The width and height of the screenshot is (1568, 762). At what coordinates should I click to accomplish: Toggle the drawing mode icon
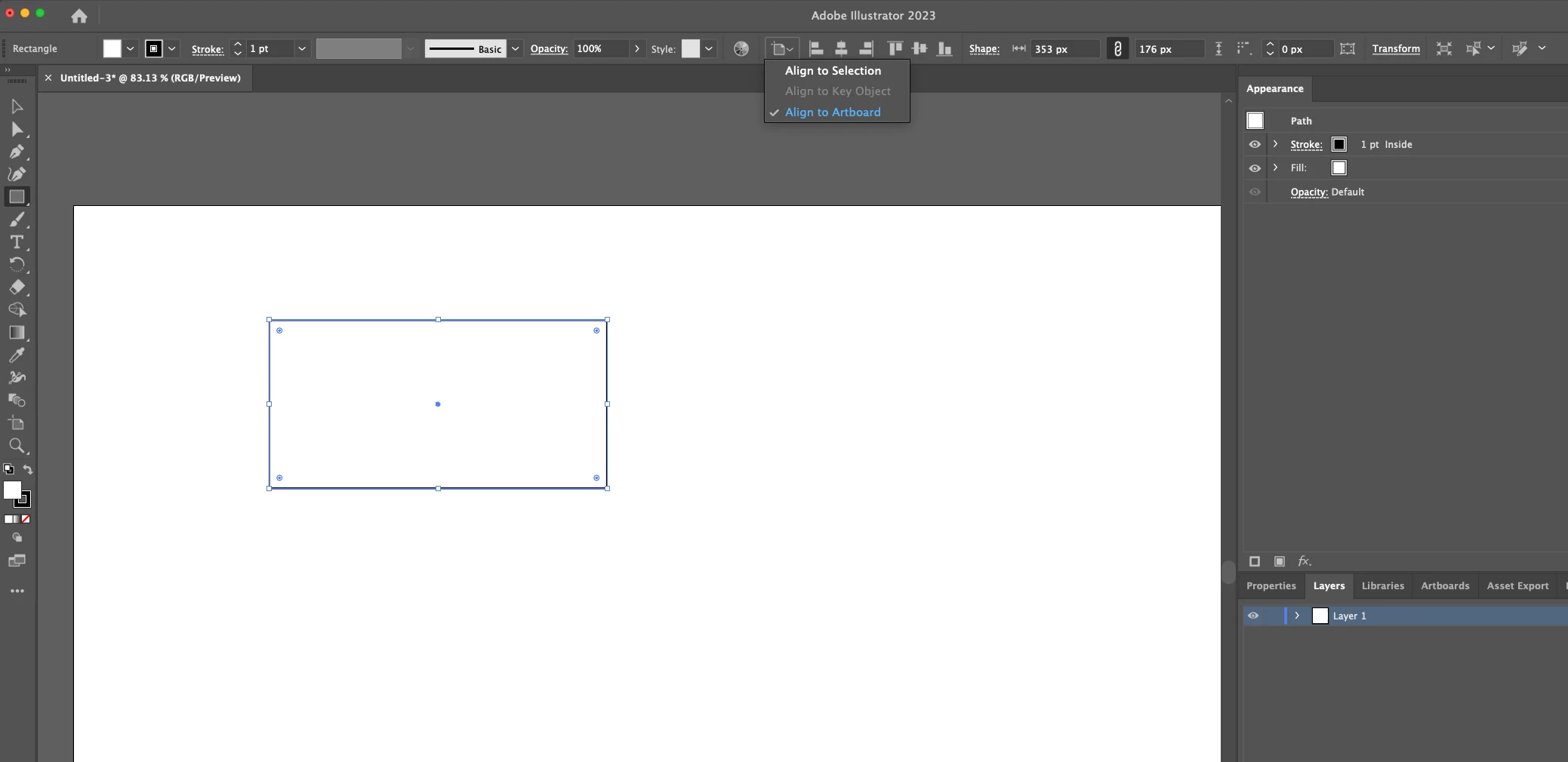17,537
